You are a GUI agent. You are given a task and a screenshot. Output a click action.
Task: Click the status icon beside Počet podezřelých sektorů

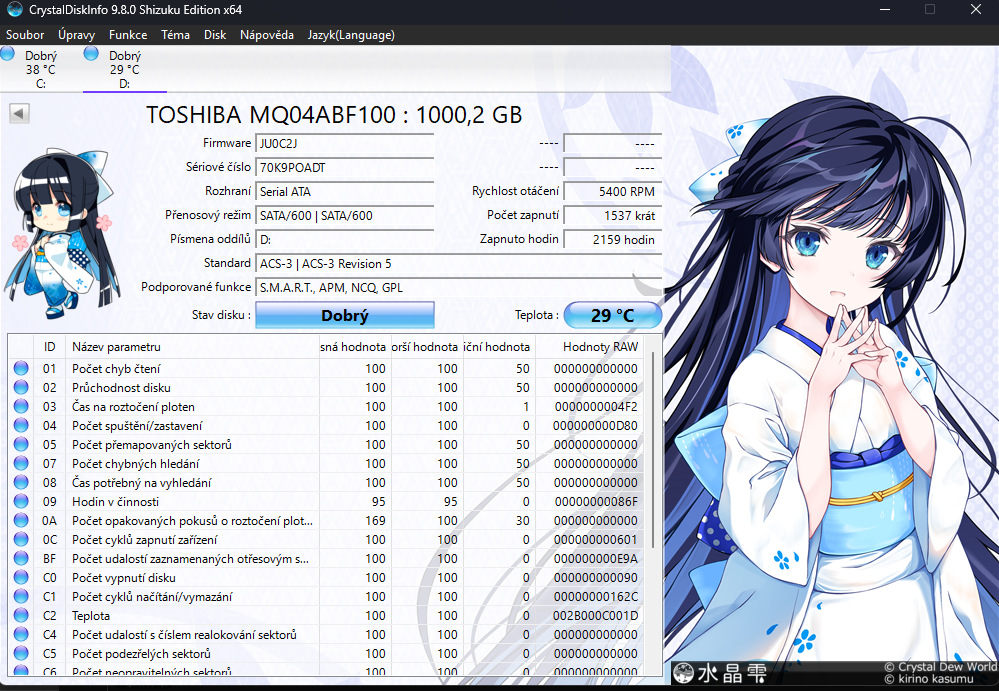[x=21, y=654]
